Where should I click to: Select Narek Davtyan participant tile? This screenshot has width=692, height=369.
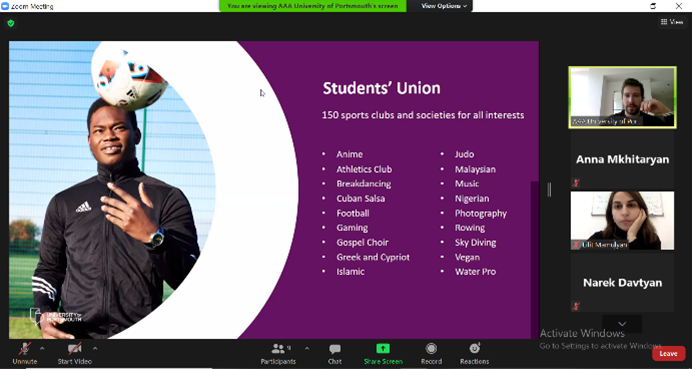click(622, 283)
